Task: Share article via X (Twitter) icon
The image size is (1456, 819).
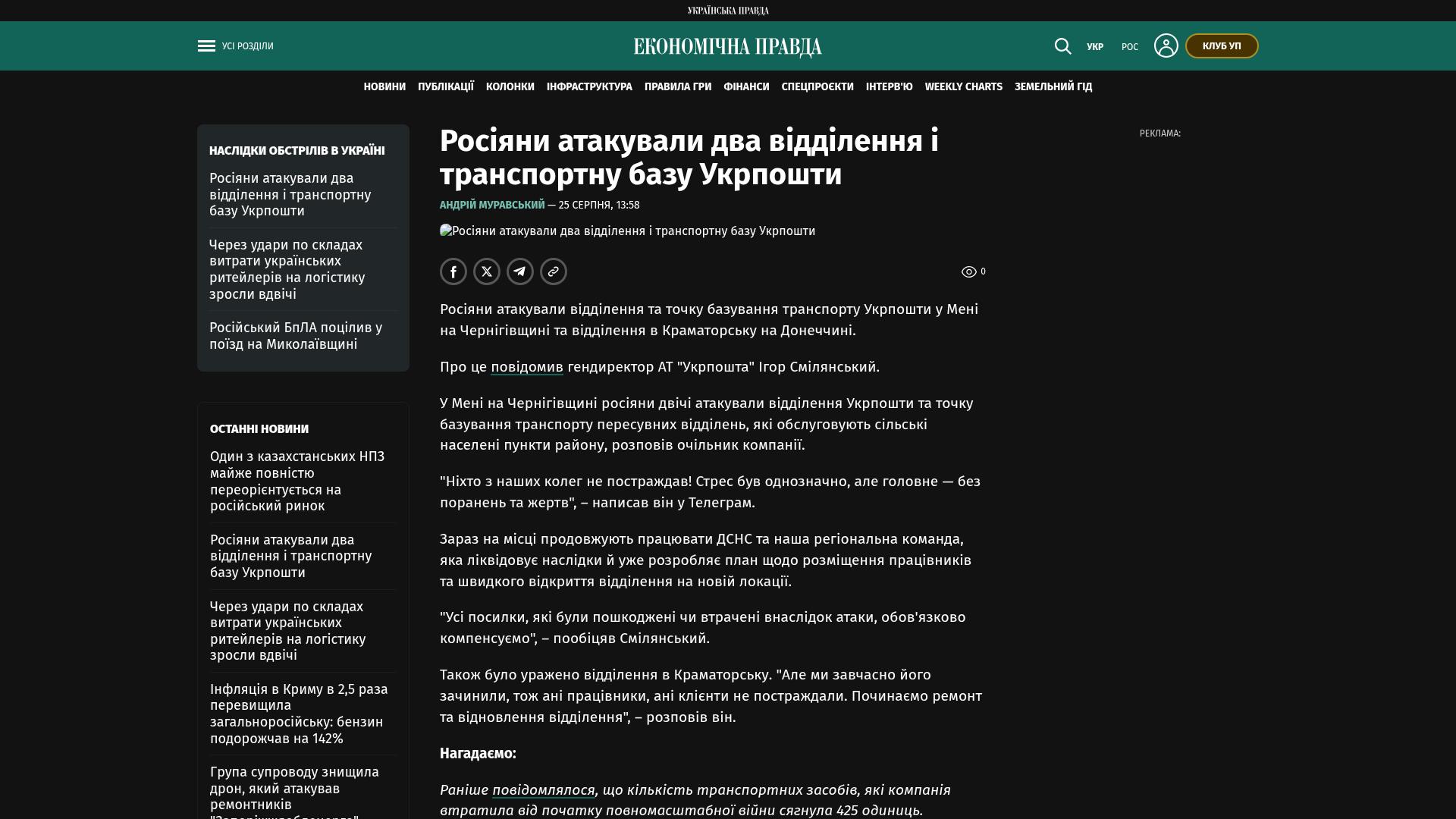Action: tap(487, 271)
